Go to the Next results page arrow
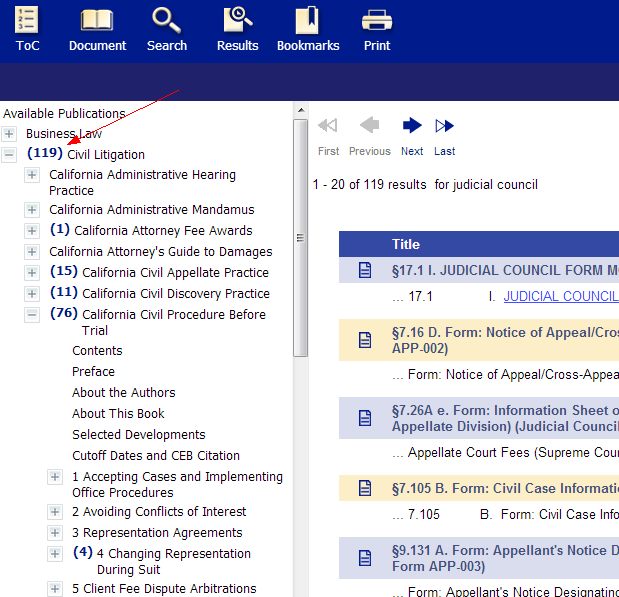This screenshot has height=597, width=619. coord(412,125)
